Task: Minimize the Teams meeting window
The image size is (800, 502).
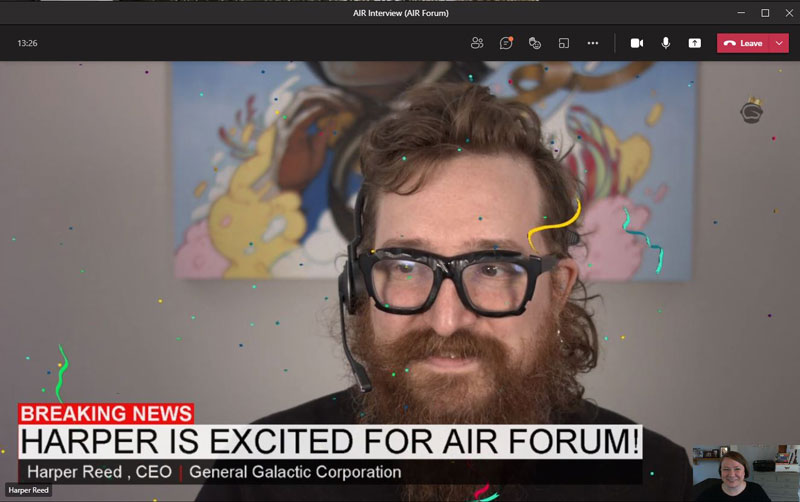Action: click(741, 13)
